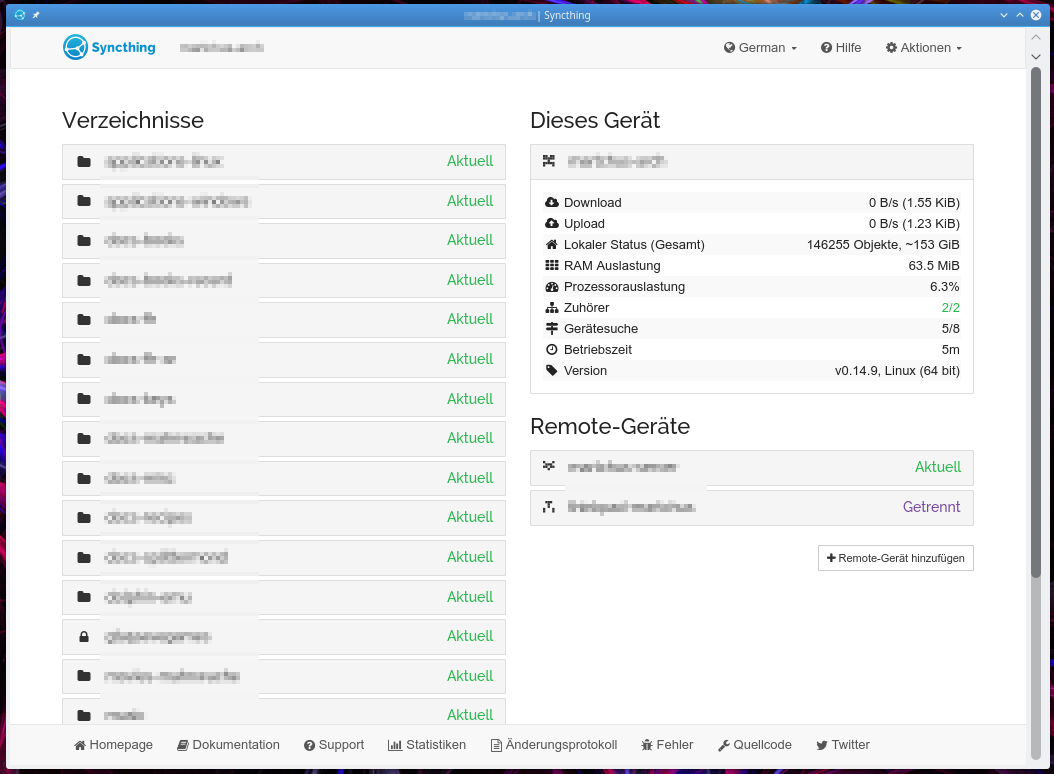Viewport: 1054px width, 774px height.
Task: Click the Upload cloud icon
Action: 551,224
